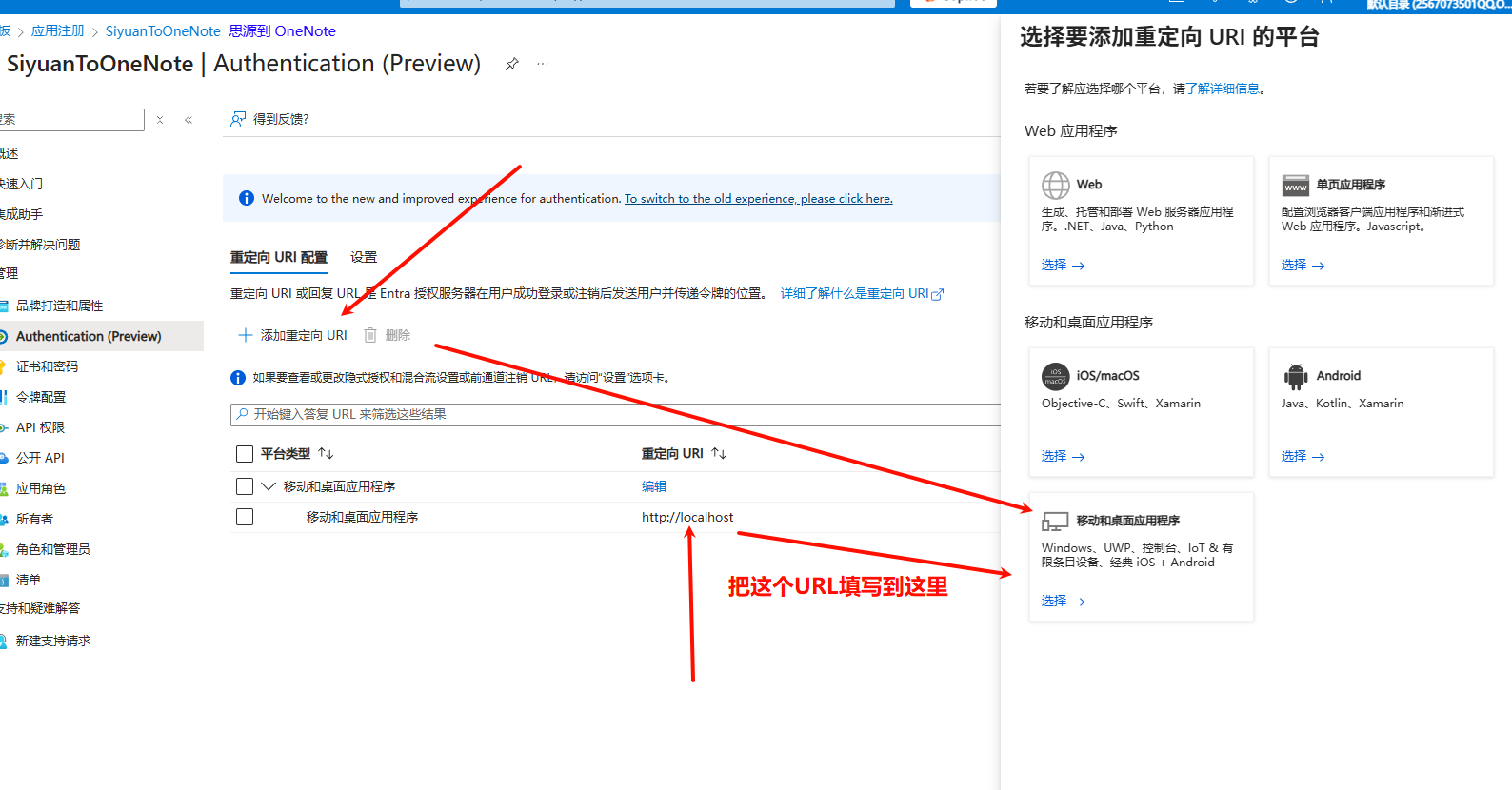
Task: Click the info icon in welcome banner
Action: (246, 198)
